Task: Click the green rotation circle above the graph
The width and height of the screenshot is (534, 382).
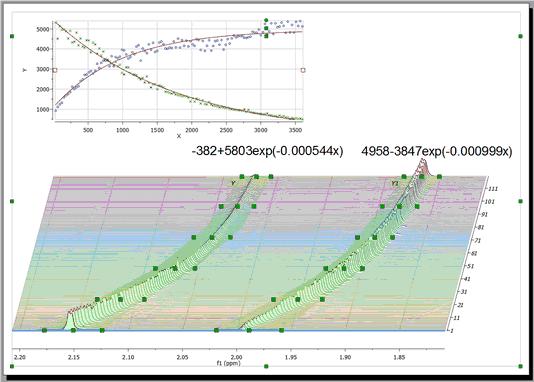Action: pos(266,20)
